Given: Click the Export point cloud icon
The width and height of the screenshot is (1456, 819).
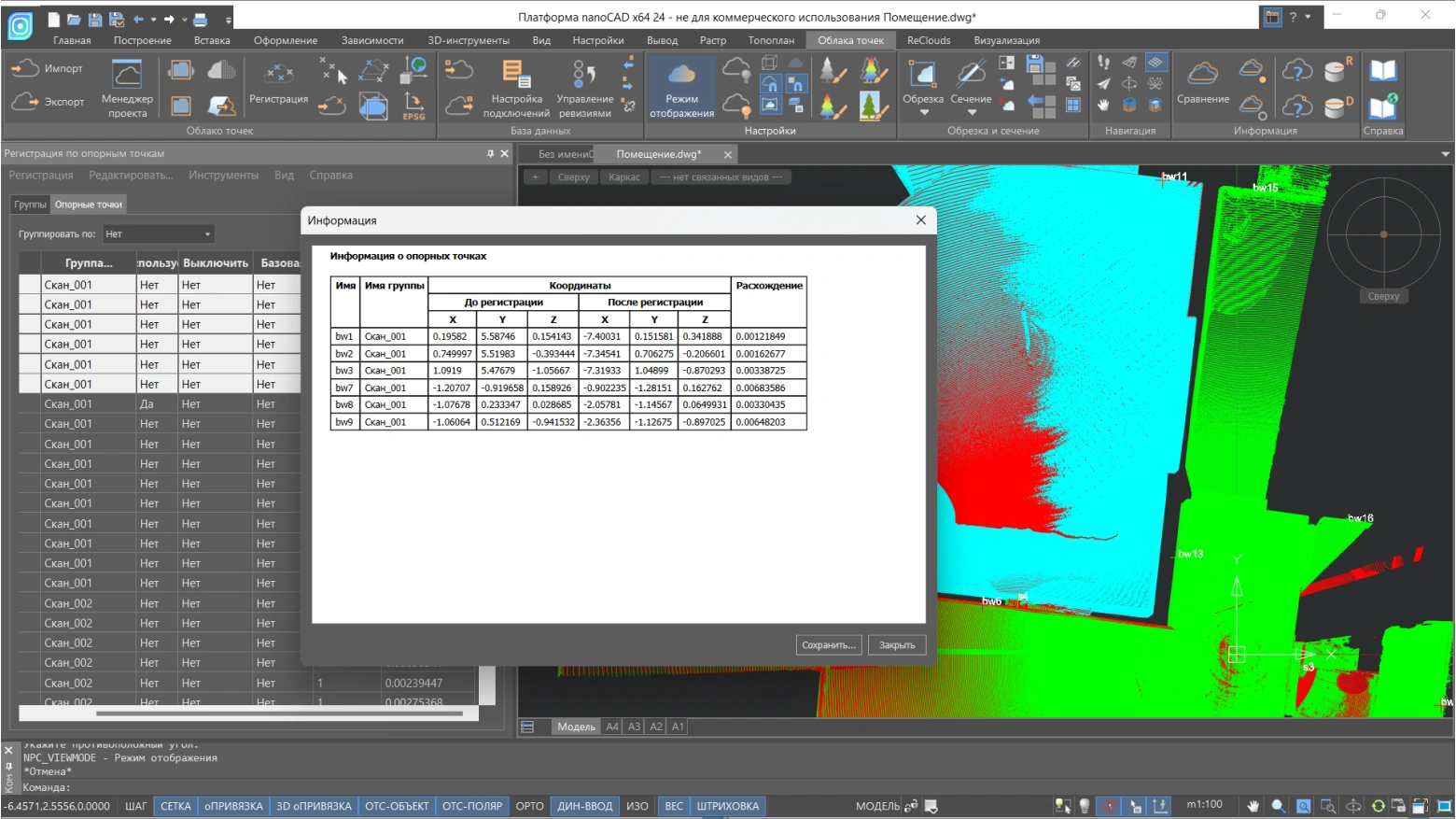Looking at the screenshot, I should click(x=25, y=102).
